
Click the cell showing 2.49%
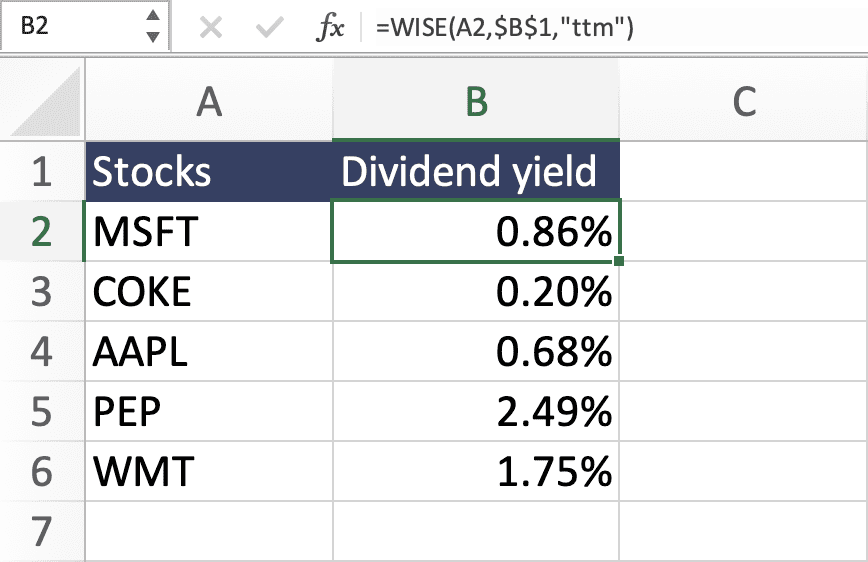[x=476, y=409]
